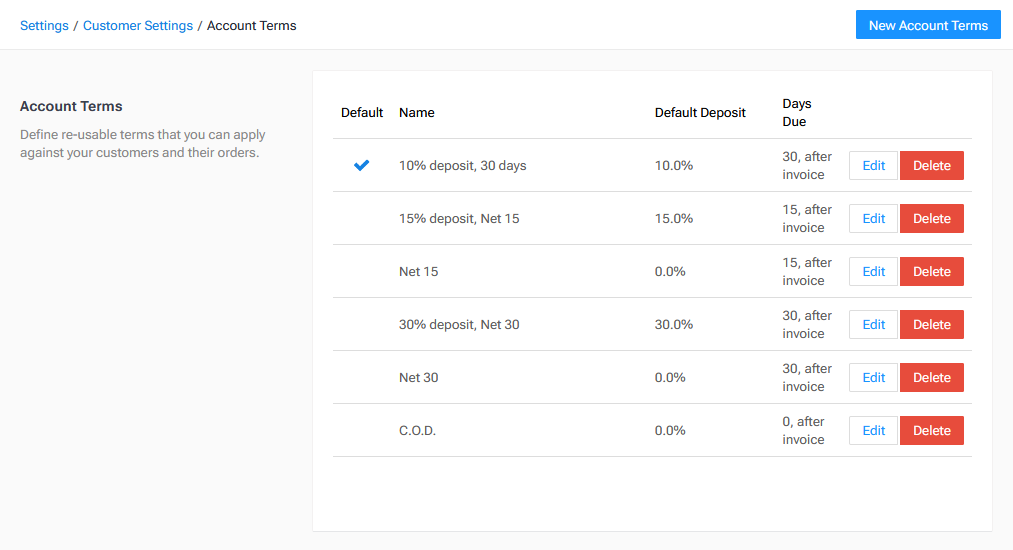Screen dimensions: 1013x550
Task: Edit the 10% deposit, 30 days term
Action: (x=873, y=166)
